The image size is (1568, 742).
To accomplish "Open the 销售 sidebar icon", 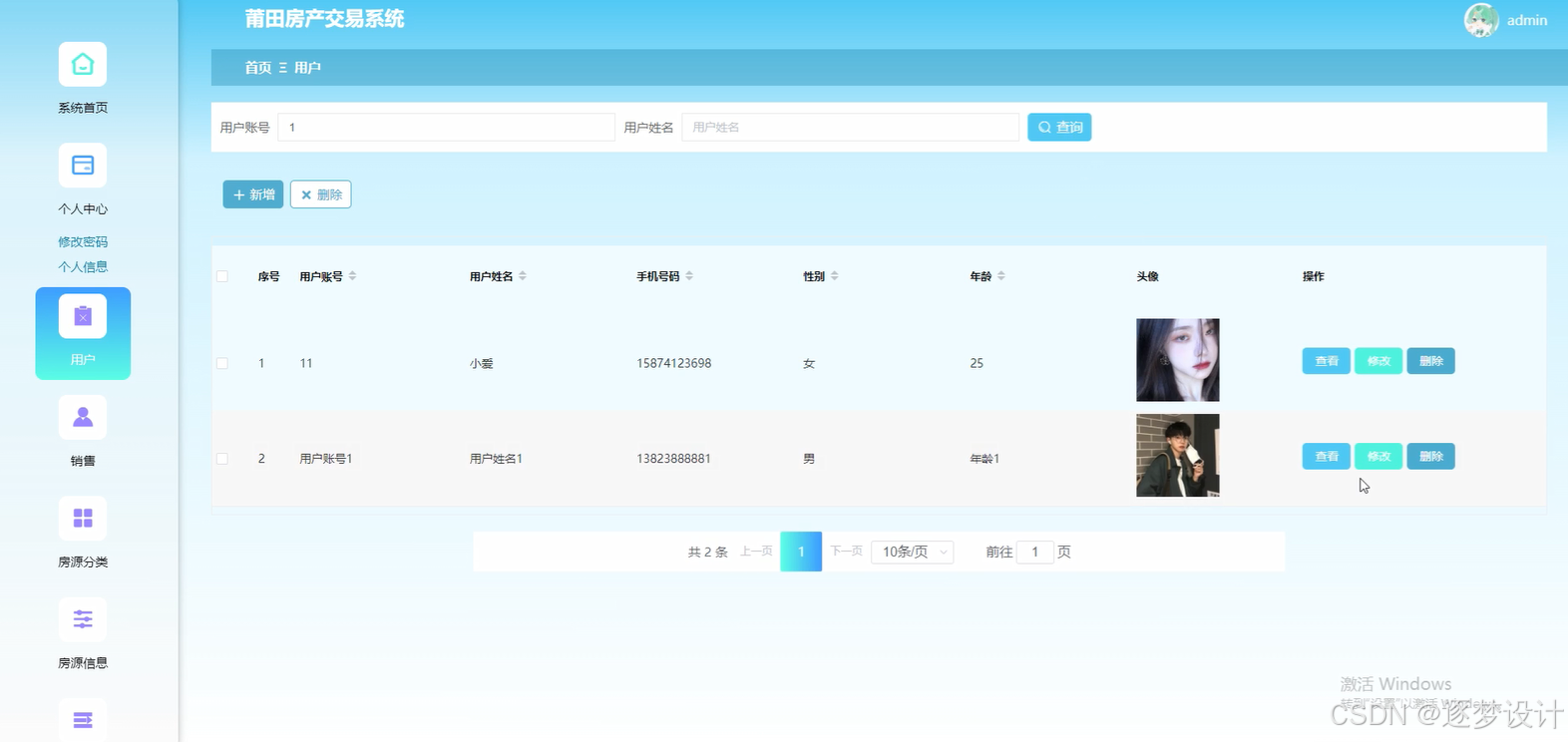I will point(83,418).
